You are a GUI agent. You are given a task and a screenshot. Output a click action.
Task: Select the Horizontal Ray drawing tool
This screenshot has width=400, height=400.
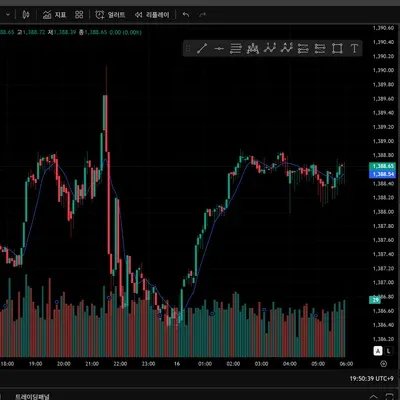[219, 49]
